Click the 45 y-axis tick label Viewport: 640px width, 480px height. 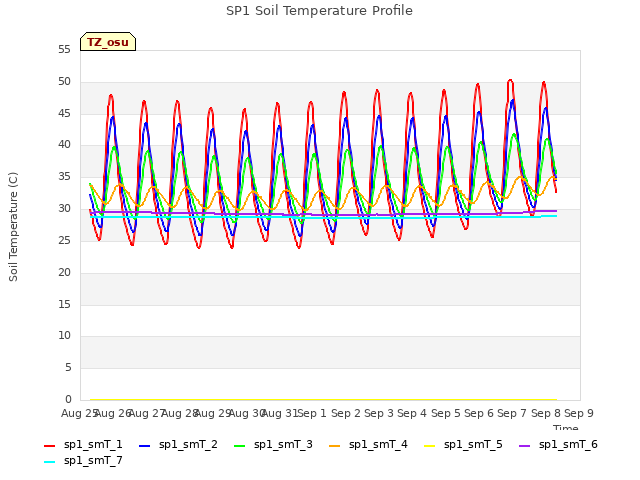[64, 113]
